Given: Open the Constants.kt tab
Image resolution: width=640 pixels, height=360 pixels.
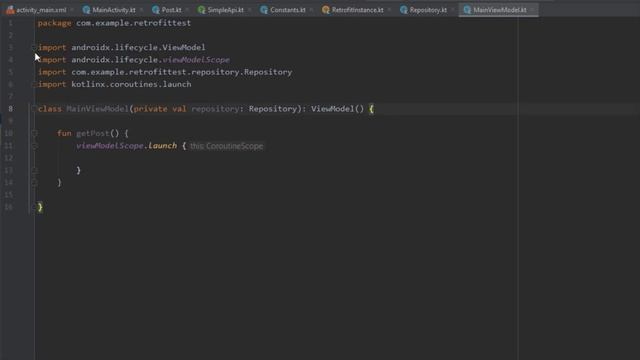Looking at the screenshot, I should (287, 10).
